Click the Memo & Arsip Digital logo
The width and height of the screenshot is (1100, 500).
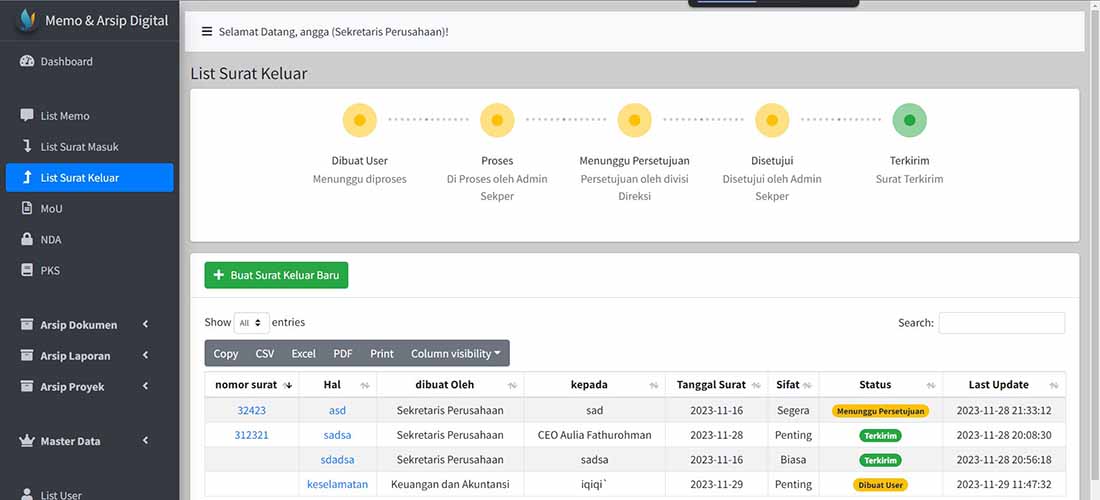pos(27,20)
